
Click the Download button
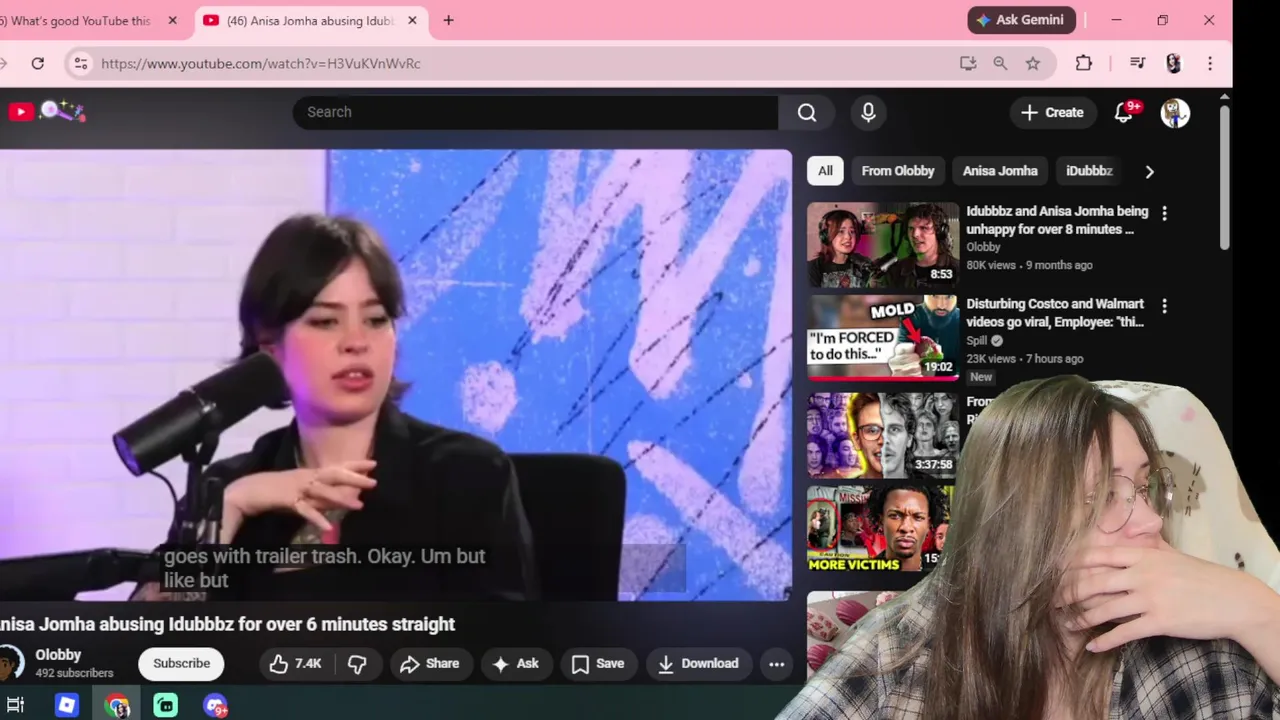point(697,664)
